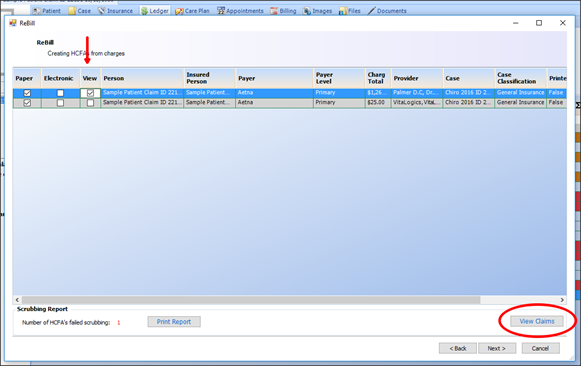Sort by the Paper column header

coord(27,78)
